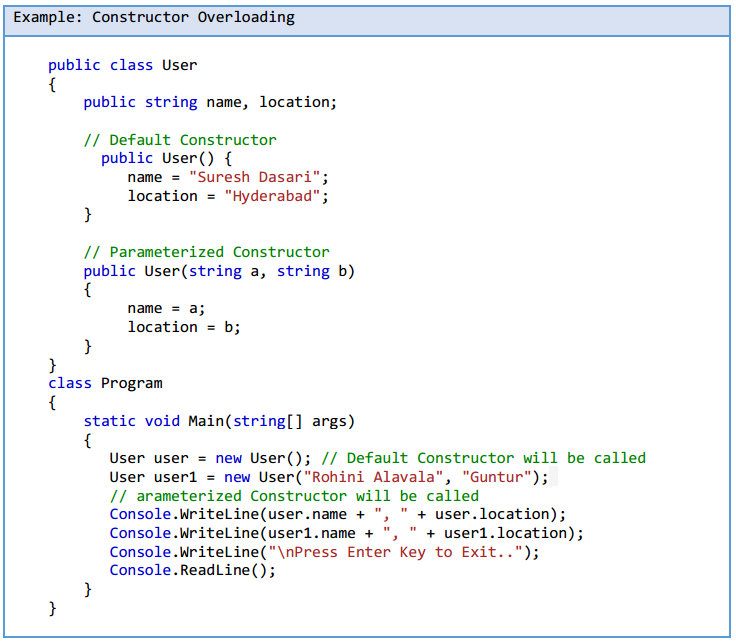Image resolution: width=736 pixels, height=643 pixels.
Task: Click the "\nPress Enter Key to Exit.." string
Action: (395, 552)
